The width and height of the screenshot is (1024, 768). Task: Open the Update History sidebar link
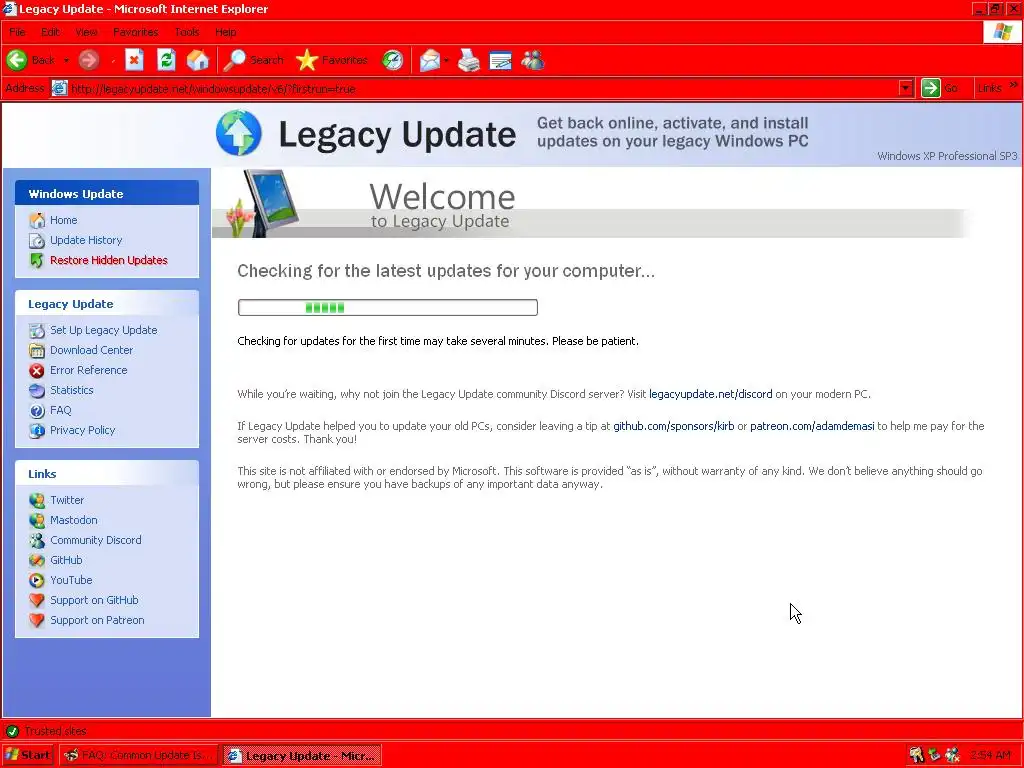tap(86, 240)
